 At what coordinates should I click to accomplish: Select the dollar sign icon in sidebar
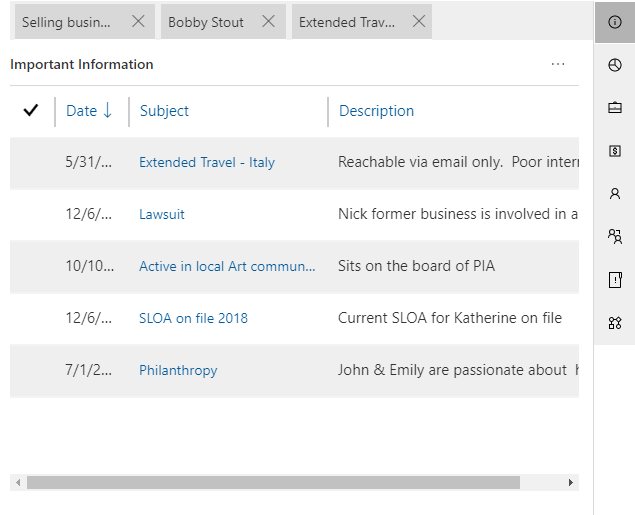(x=614, y=151)
